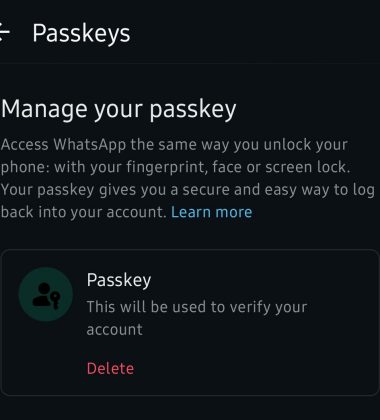
Task: Tap the 'back into your account' text
Action: tap(83, 212)
